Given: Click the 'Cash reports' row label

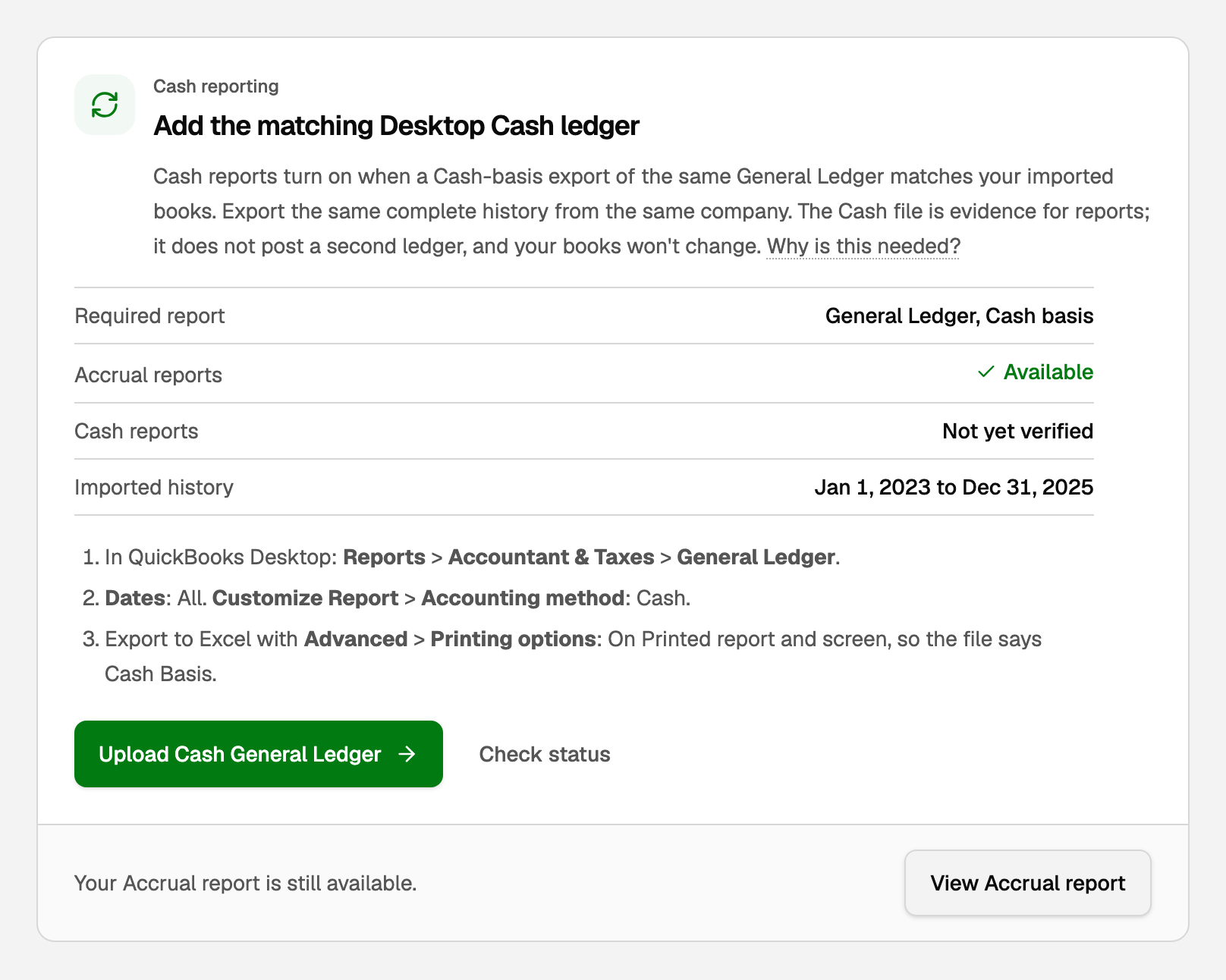Looking at the screenshot, I should [136, 431].
